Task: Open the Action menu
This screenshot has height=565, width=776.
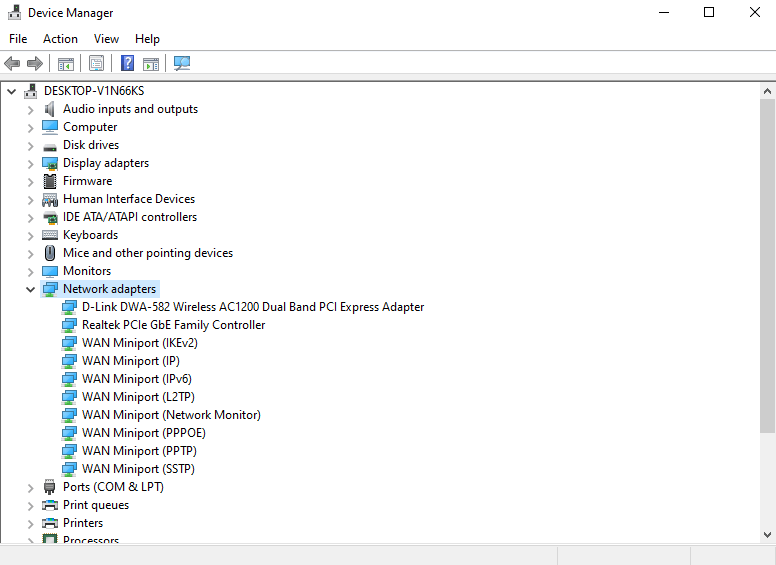Action: (x=60, y=39)
